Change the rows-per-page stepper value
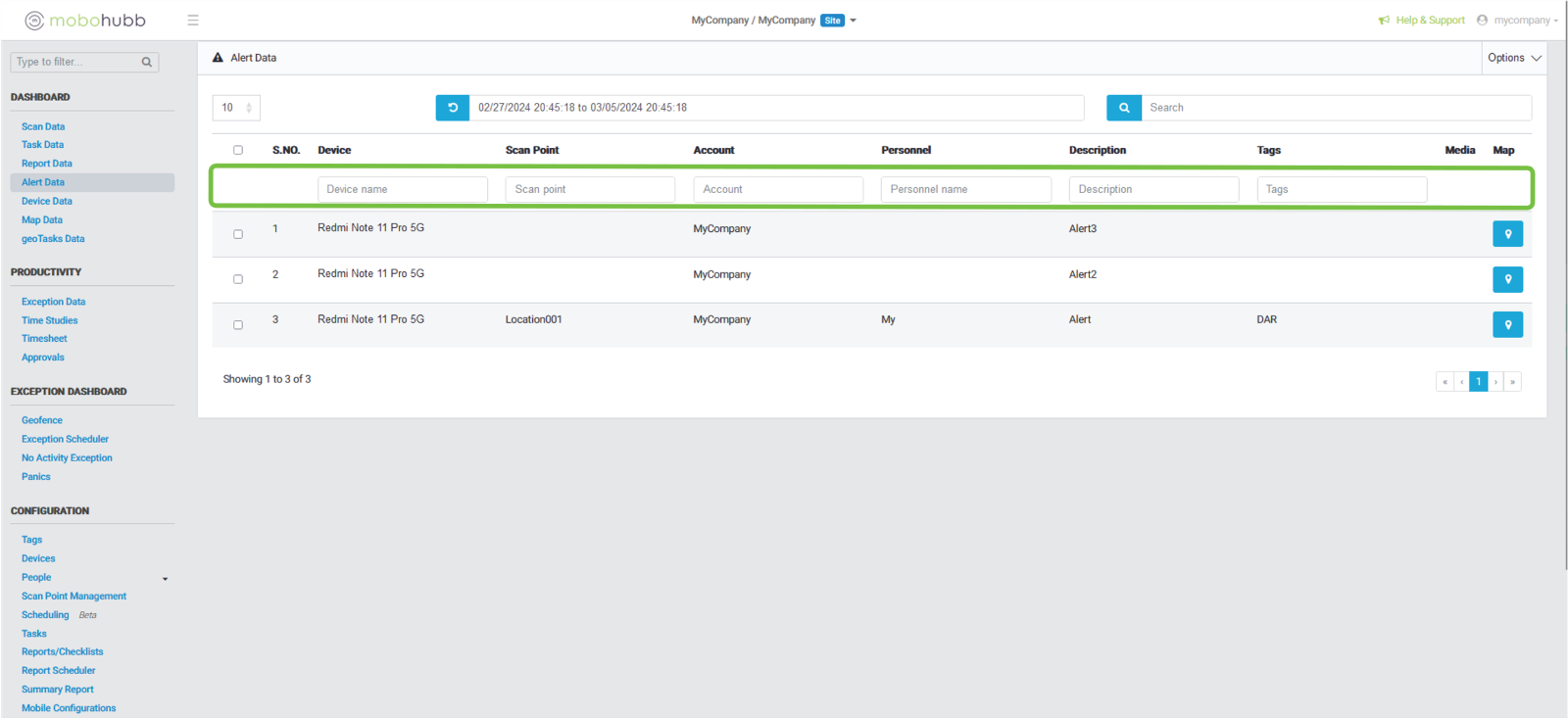The width and height of the screenshot is (1568, 718). coord(249,108)
